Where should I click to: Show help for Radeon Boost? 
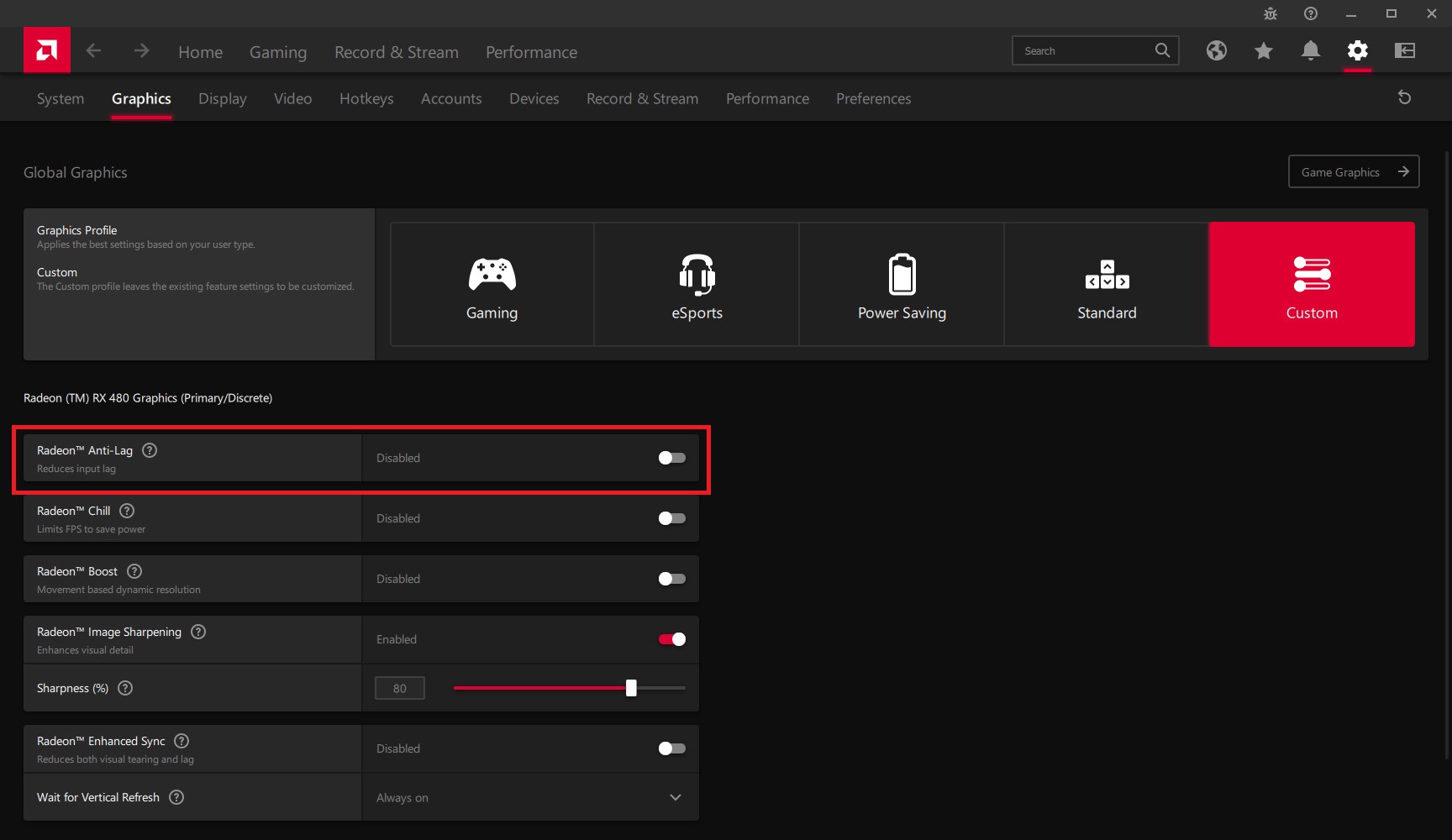point(134,571)
